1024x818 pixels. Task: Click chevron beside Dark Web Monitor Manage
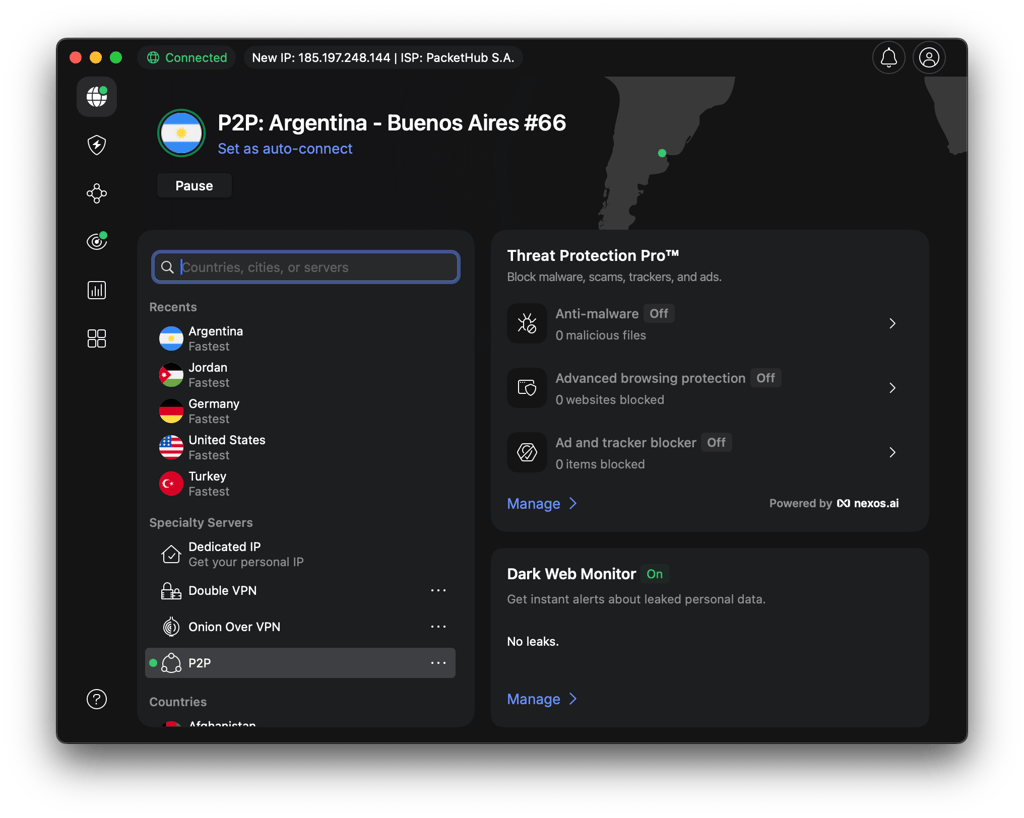click(x=573, y=699)
